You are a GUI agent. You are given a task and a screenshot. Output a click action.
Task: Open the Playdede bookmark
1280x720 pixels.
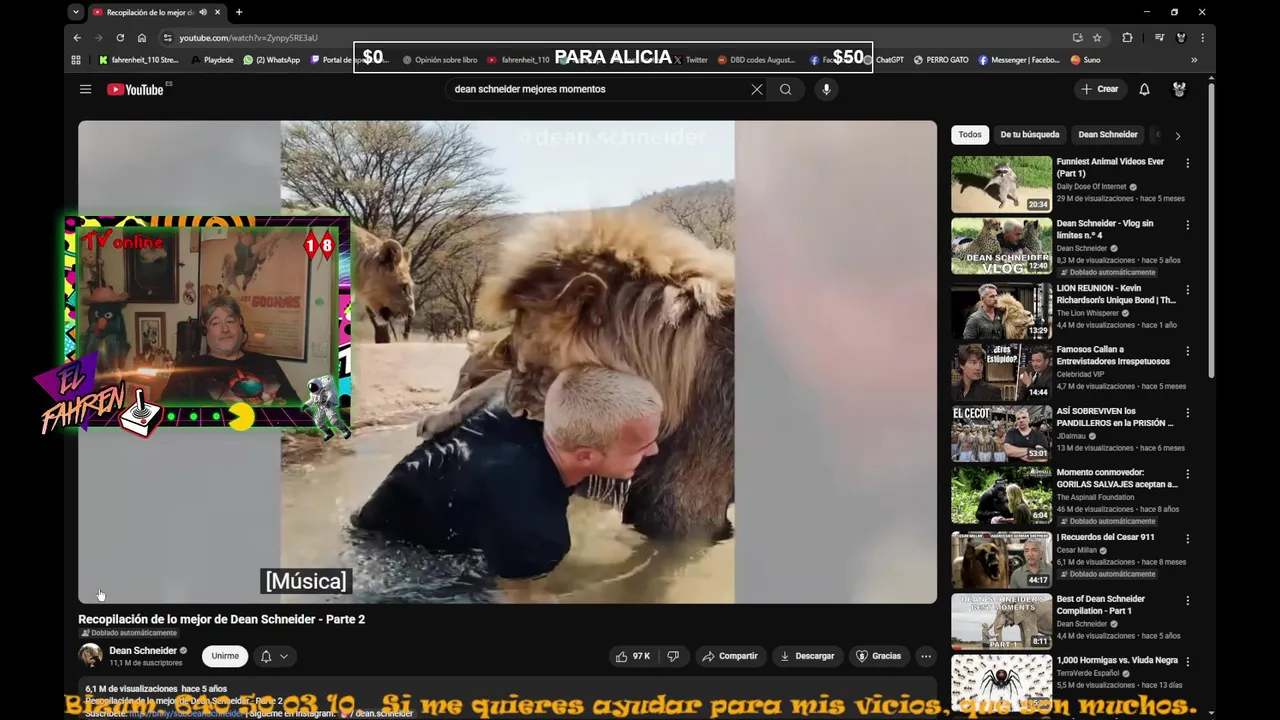213,60
